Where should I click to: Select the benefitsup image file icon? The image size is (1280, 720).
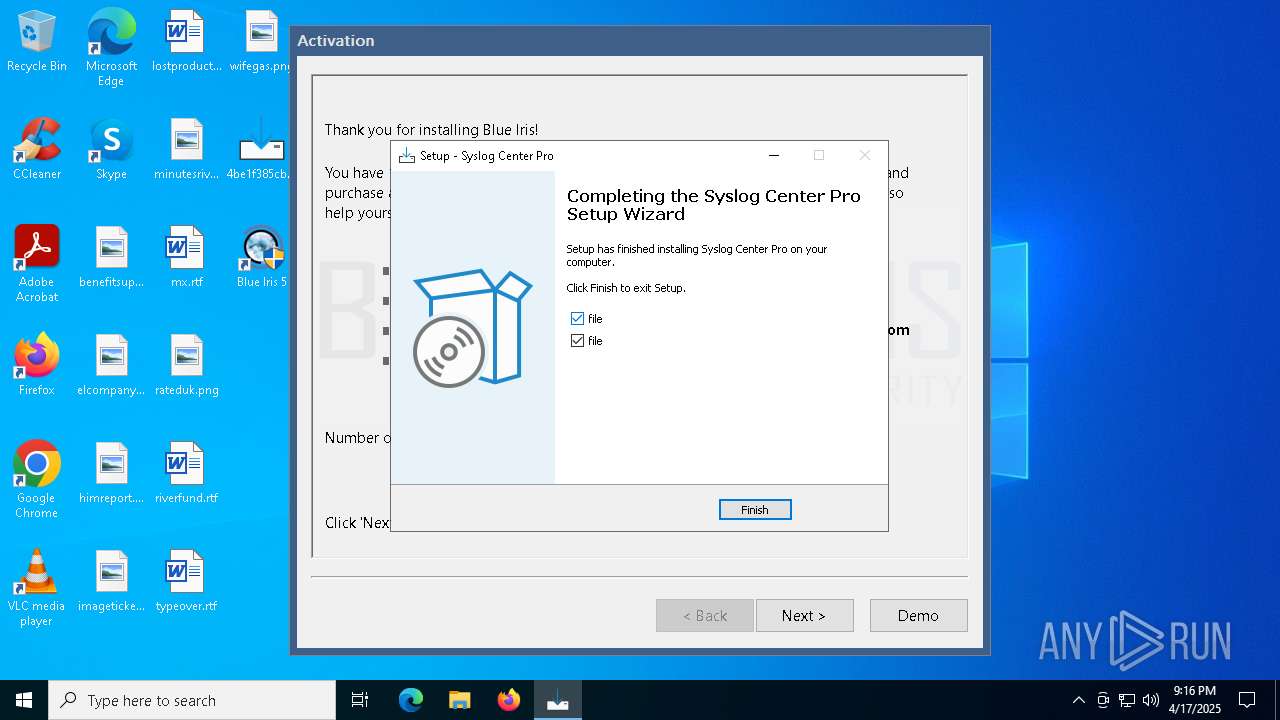pyautogui.click(x=111, y=258)
